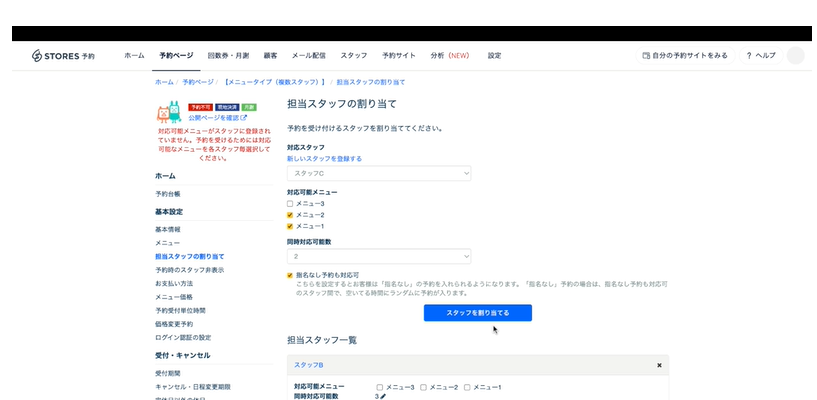The image size is (817, 400).
Task: Click the user avatar circle in header
Action: coord(795,56)
